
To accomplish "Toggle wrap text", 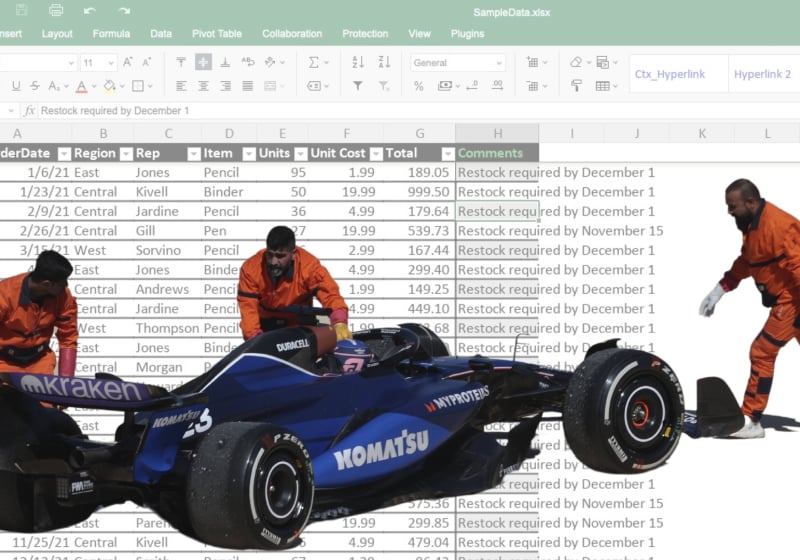I will (x=248, y=62).
